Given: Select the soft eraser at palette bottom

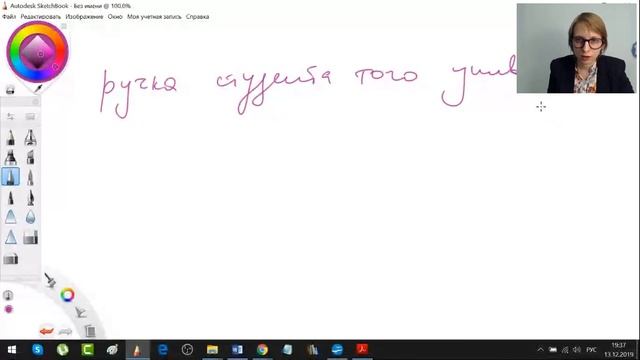Looking at the screenshot, I should 11,259.
